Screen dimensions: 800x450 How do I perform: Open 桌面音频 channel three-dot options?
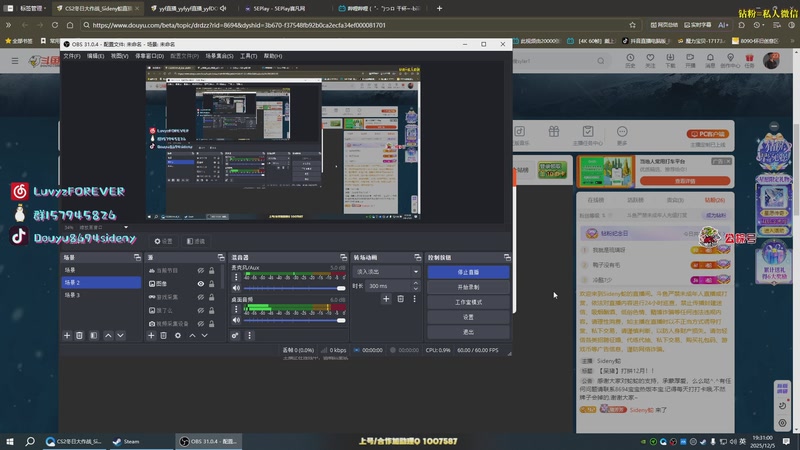click(x=236, y=309)
